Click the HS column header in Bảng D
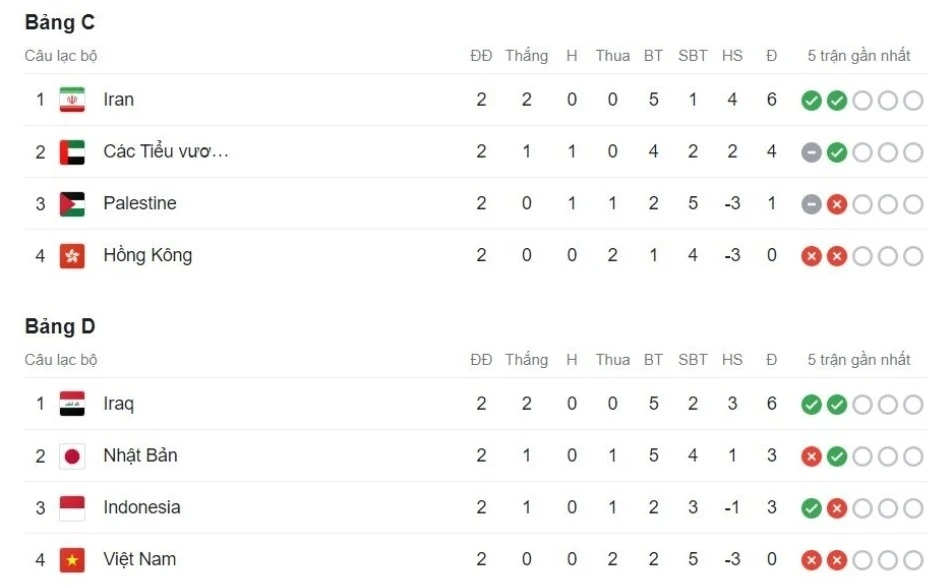Viewport: 952px width, 587px height. coord(732,360)
